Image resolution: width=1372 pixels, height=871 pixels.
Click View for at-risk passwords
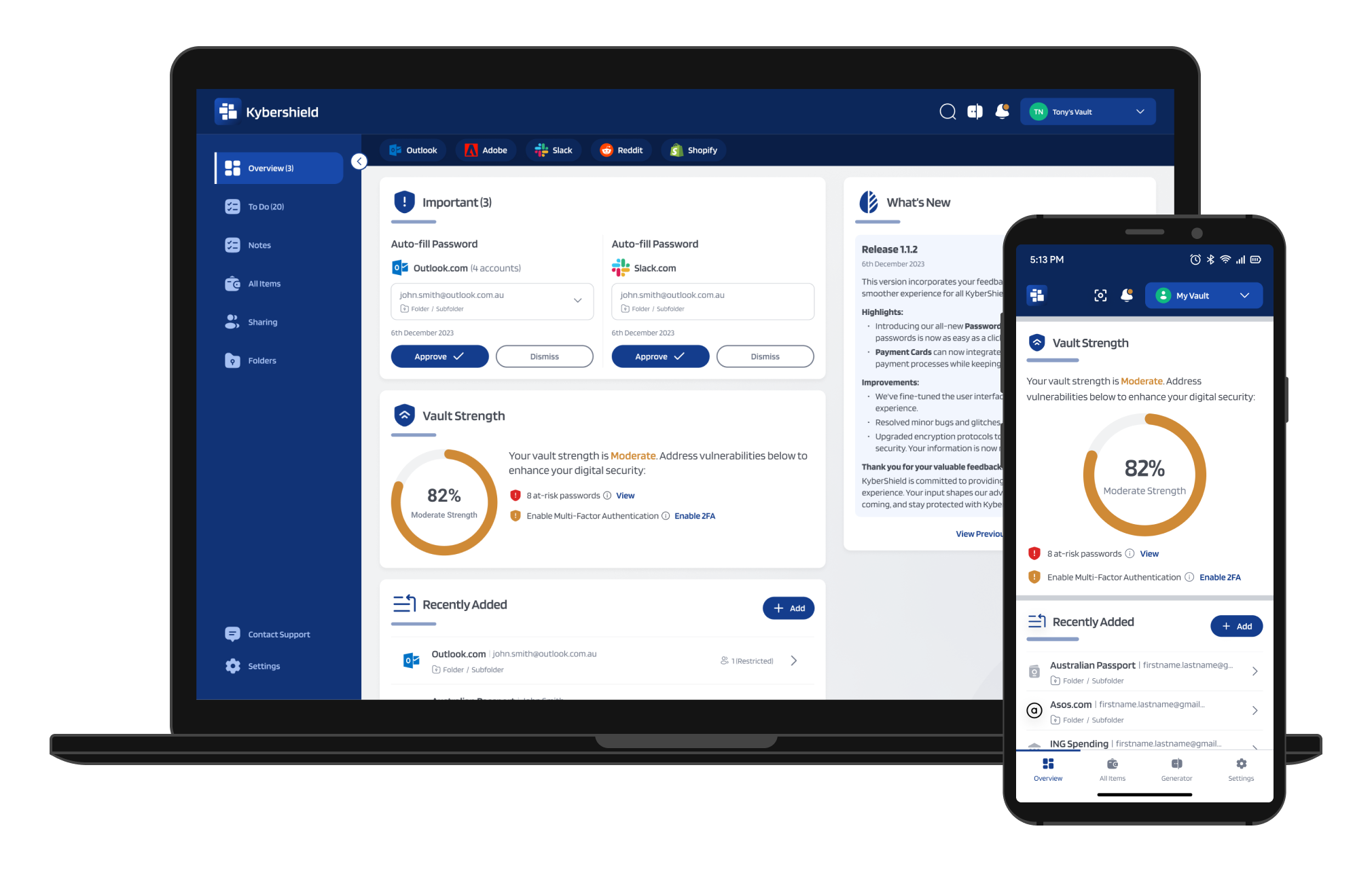[649, 495]
